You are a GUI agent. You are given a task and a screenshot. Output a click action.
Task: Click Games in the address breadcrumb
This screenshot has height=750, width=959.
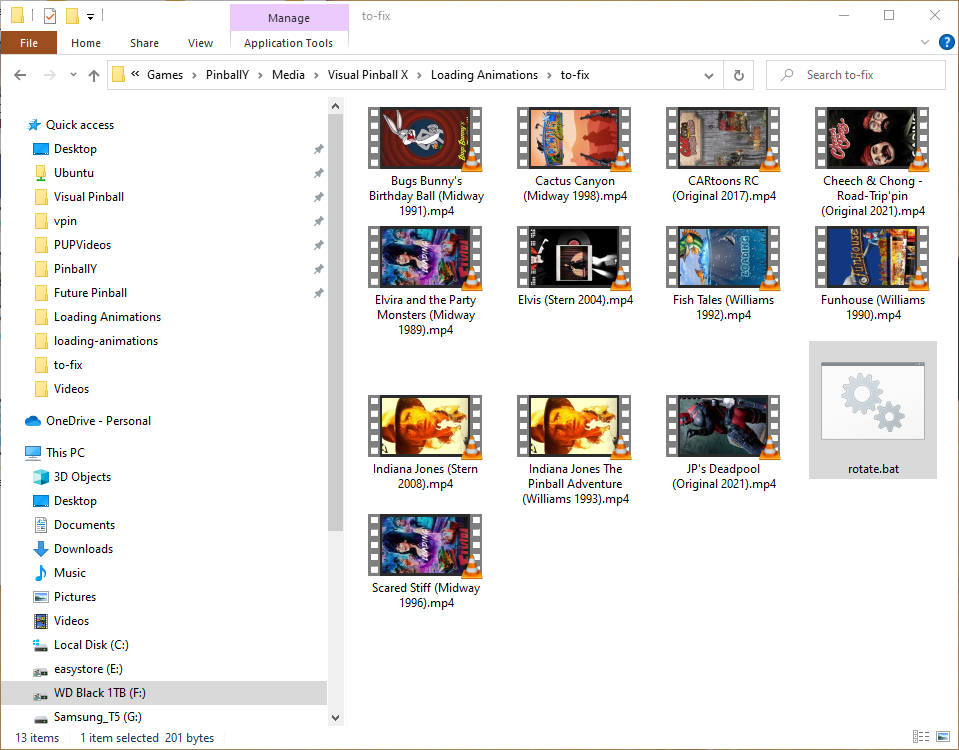[x=165, y=75]
